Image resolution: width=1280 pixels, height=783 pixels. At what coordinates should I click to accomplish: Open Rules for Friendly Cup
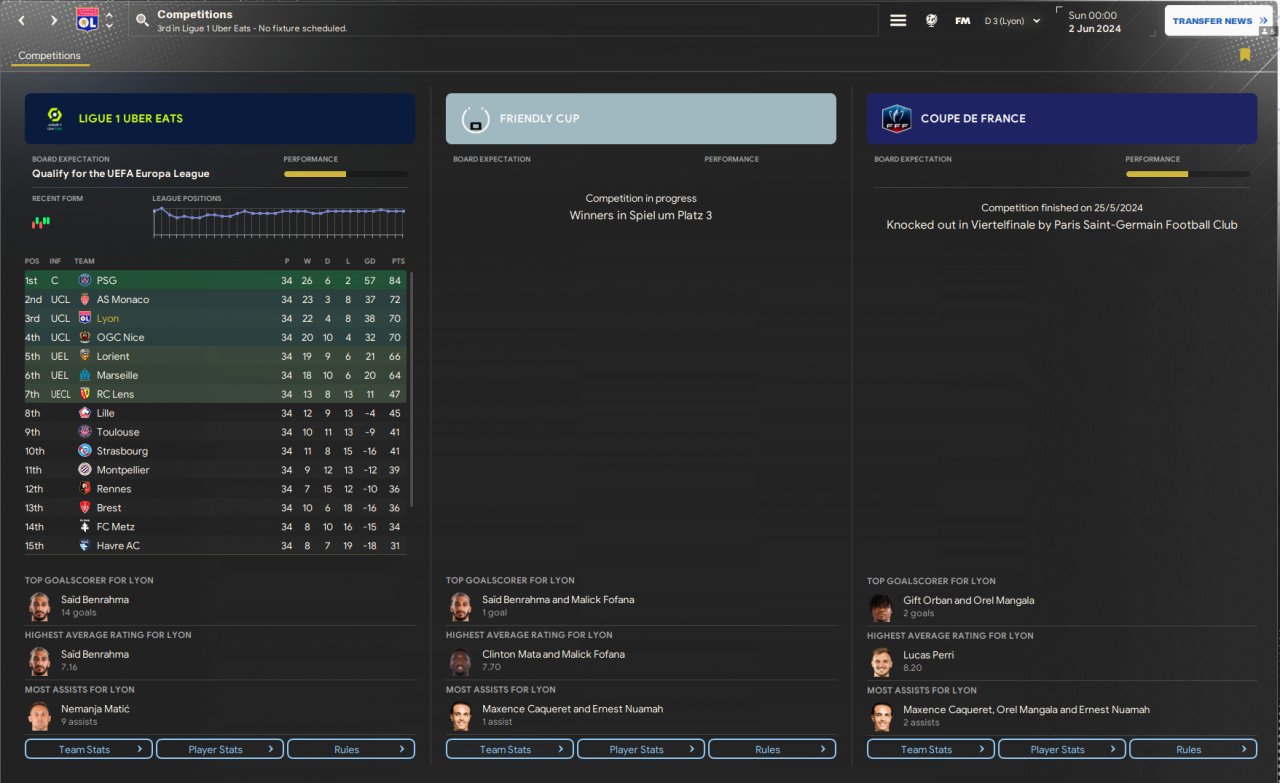(772, 749)
